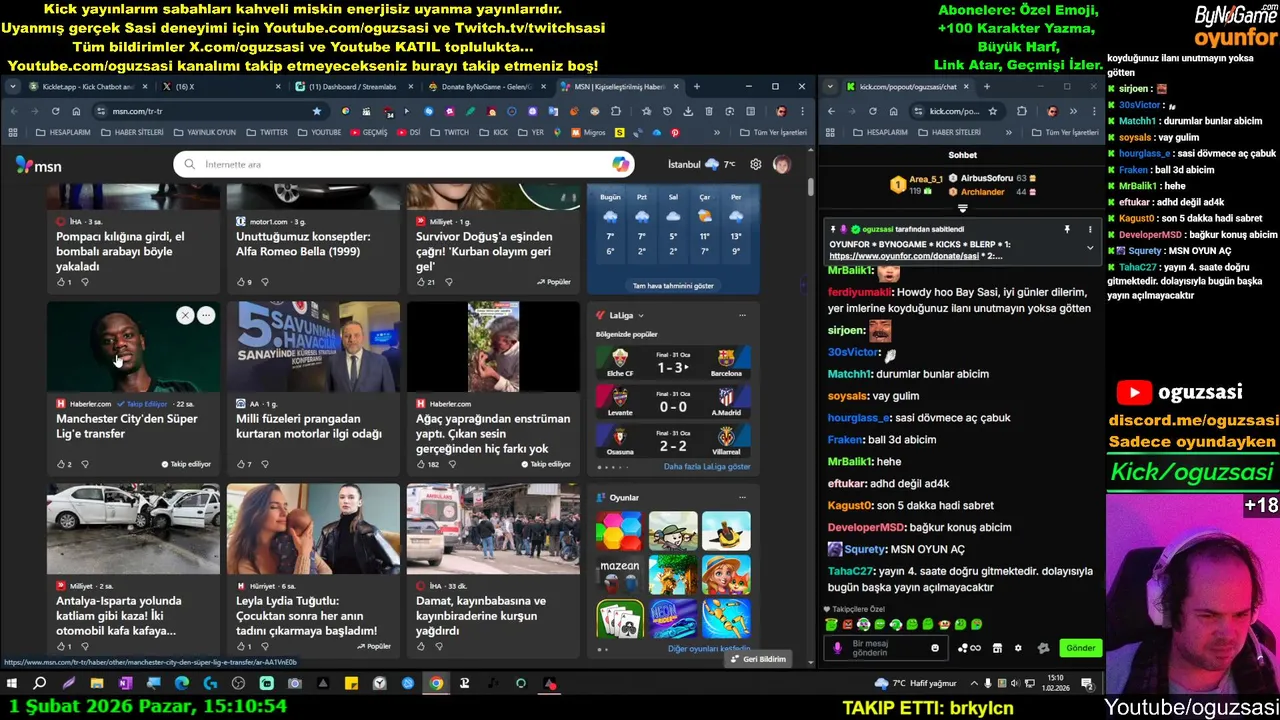This screenshot has width=1280, height=720.
Task: Click the green Gönder send button
Action: coord(1081,648)
